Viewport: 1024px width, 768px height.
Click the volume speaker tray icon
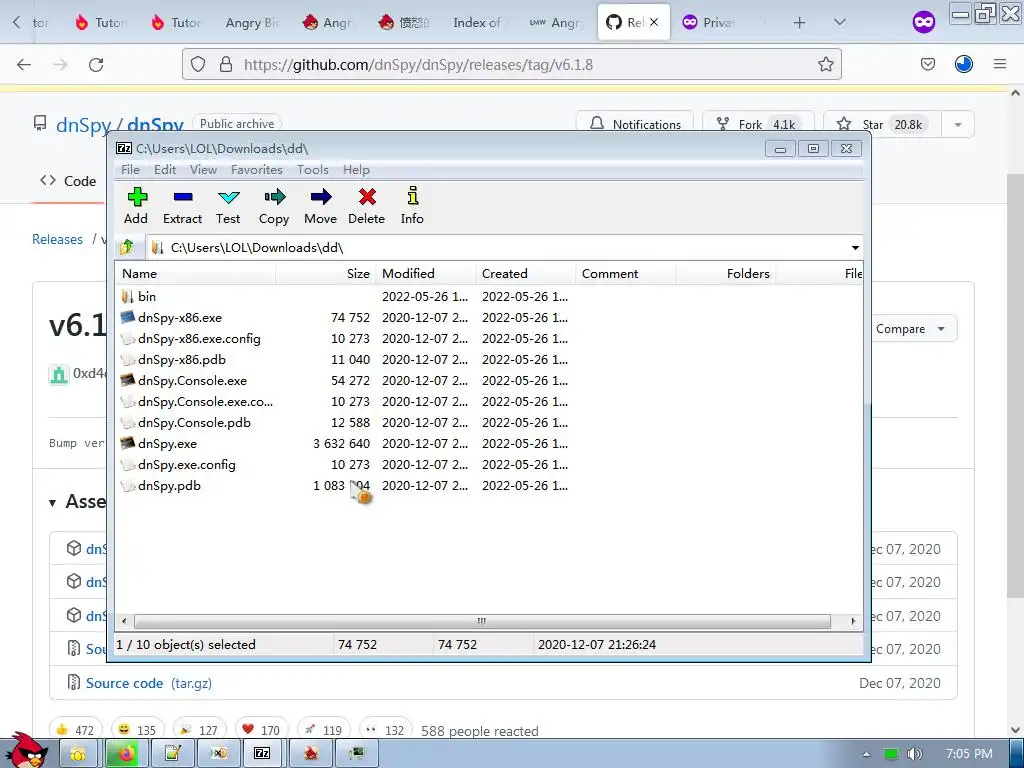click(914, 754)
